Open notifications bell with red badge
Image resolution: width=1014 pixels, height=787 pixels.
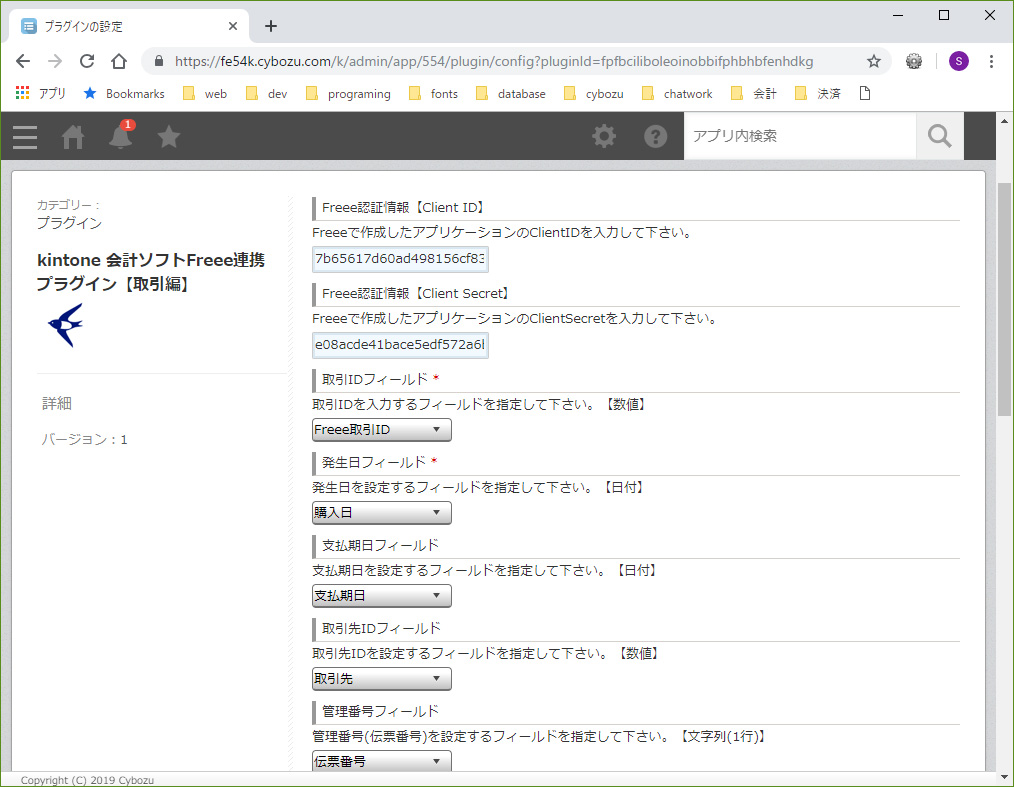tap(121, 135)
